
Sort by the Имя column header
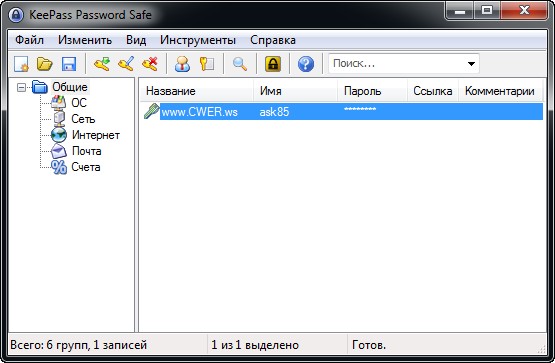296,91
